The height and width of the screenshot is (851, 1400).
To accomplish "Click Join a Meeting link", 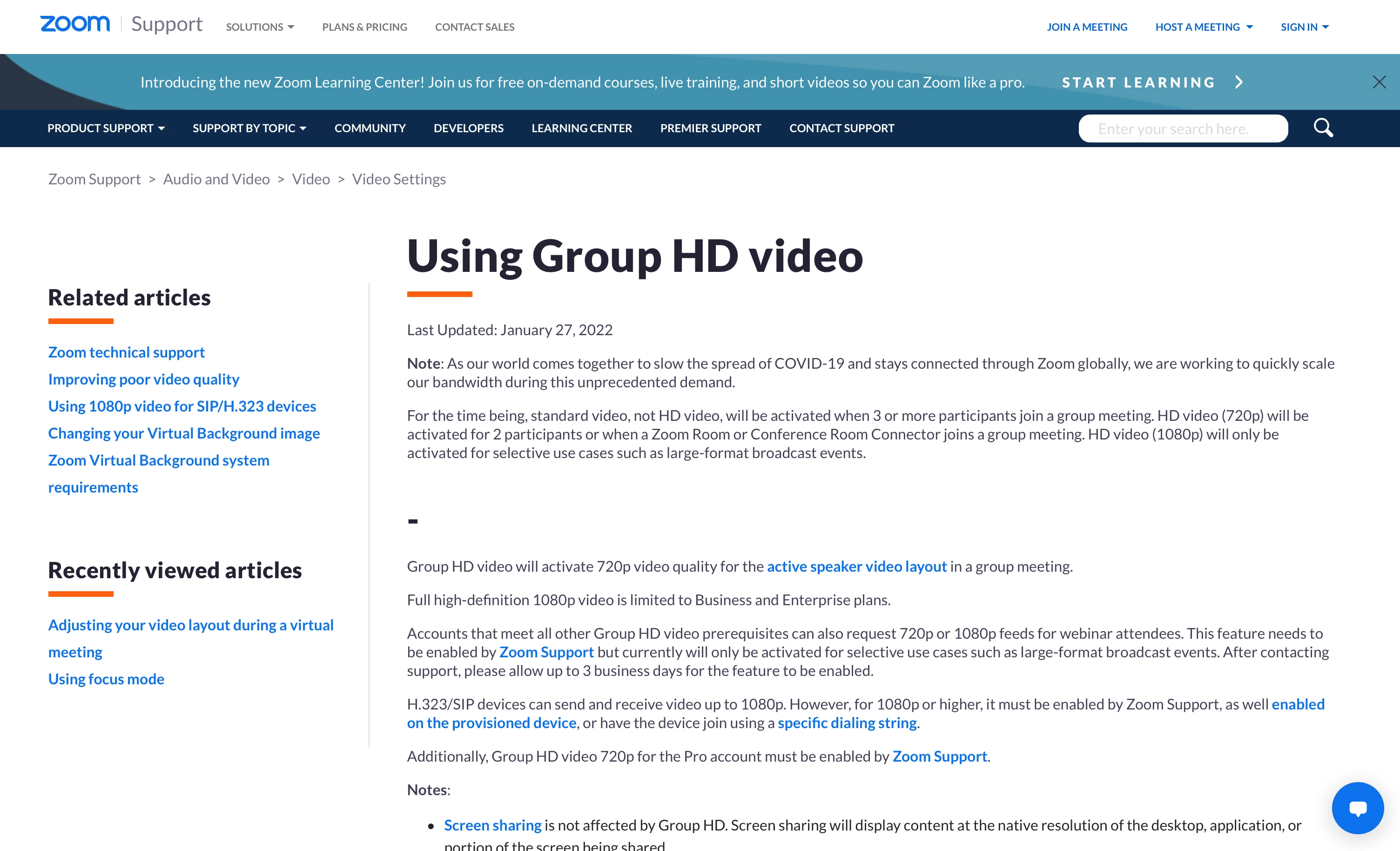I will pyautogui.click(x=1086, y=27).
